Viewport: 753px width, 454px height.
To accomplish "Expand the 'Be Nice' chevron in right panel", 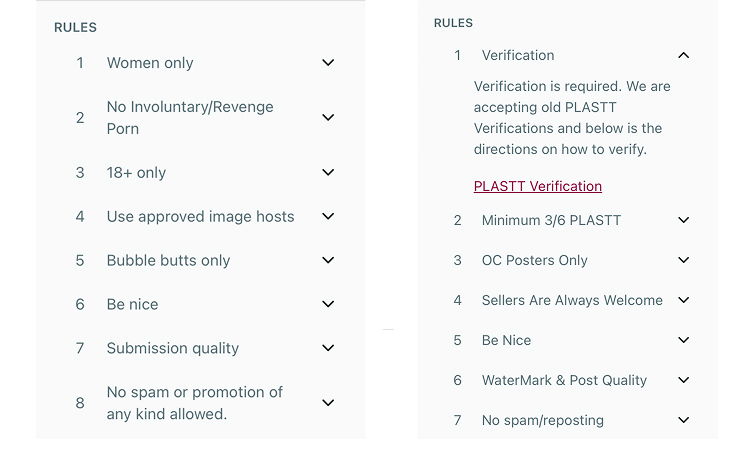I will (684, 341).
